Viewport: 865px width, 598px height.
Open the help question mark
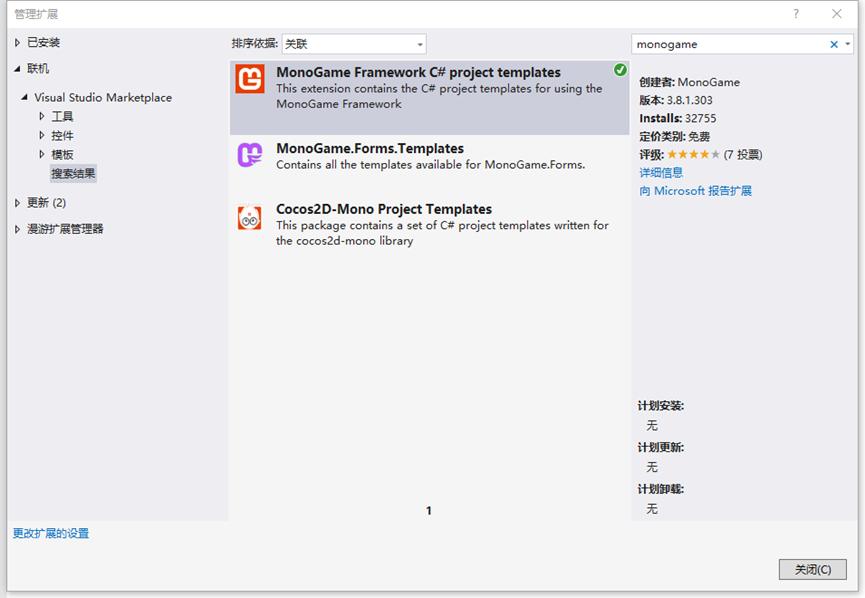[x=795, y=14]
